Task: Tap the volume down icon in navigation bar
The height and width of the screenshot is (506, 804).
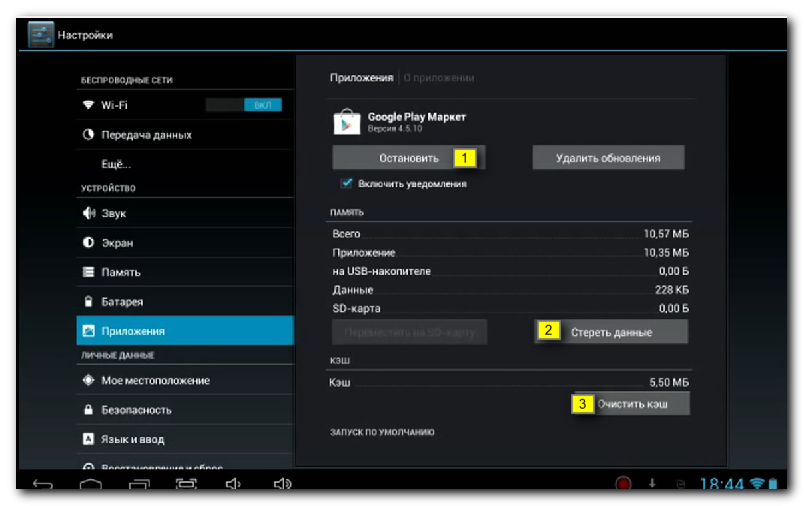Action: [x=233, y=483]
